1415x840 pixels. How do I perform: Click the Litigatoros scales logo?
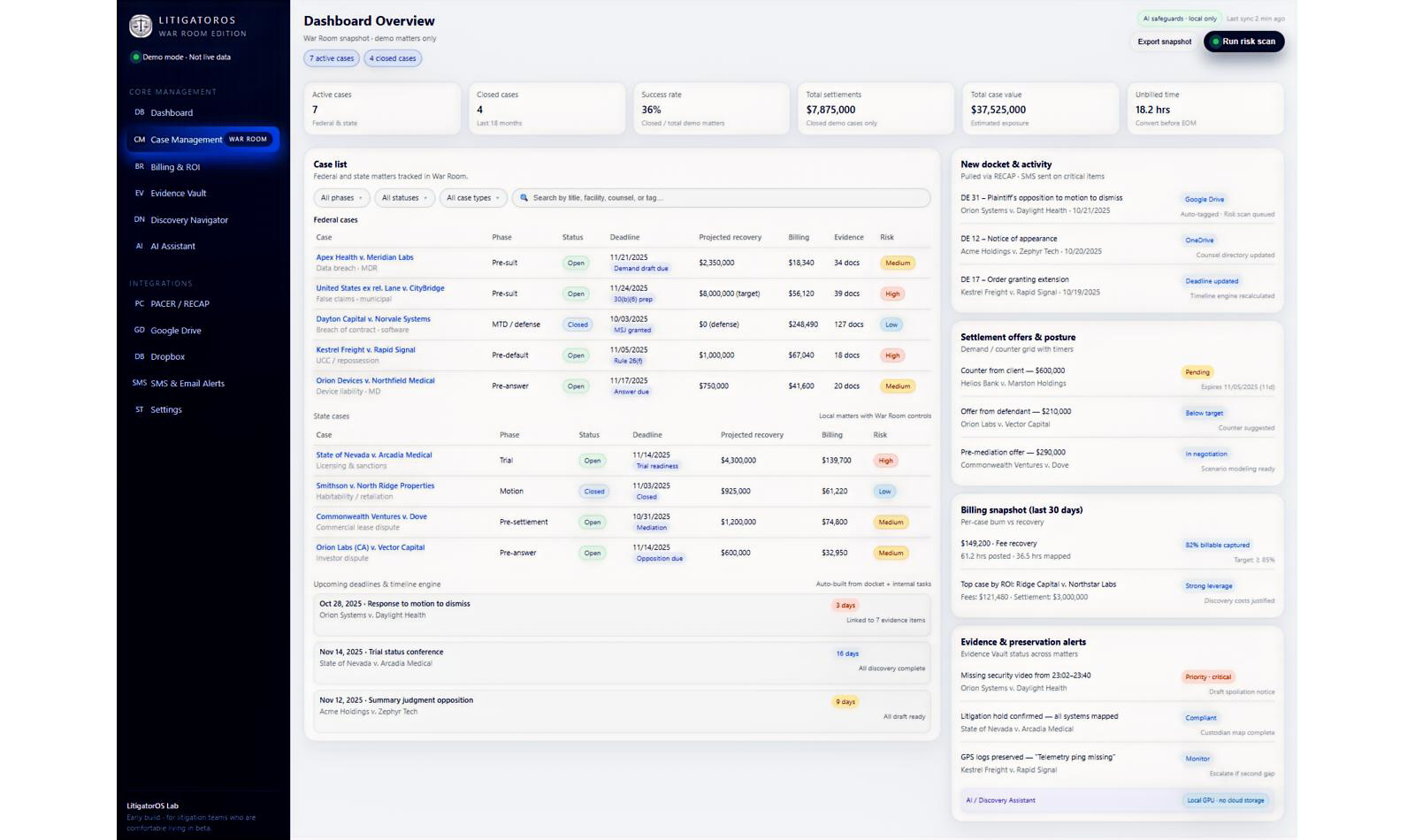point(141,24)
